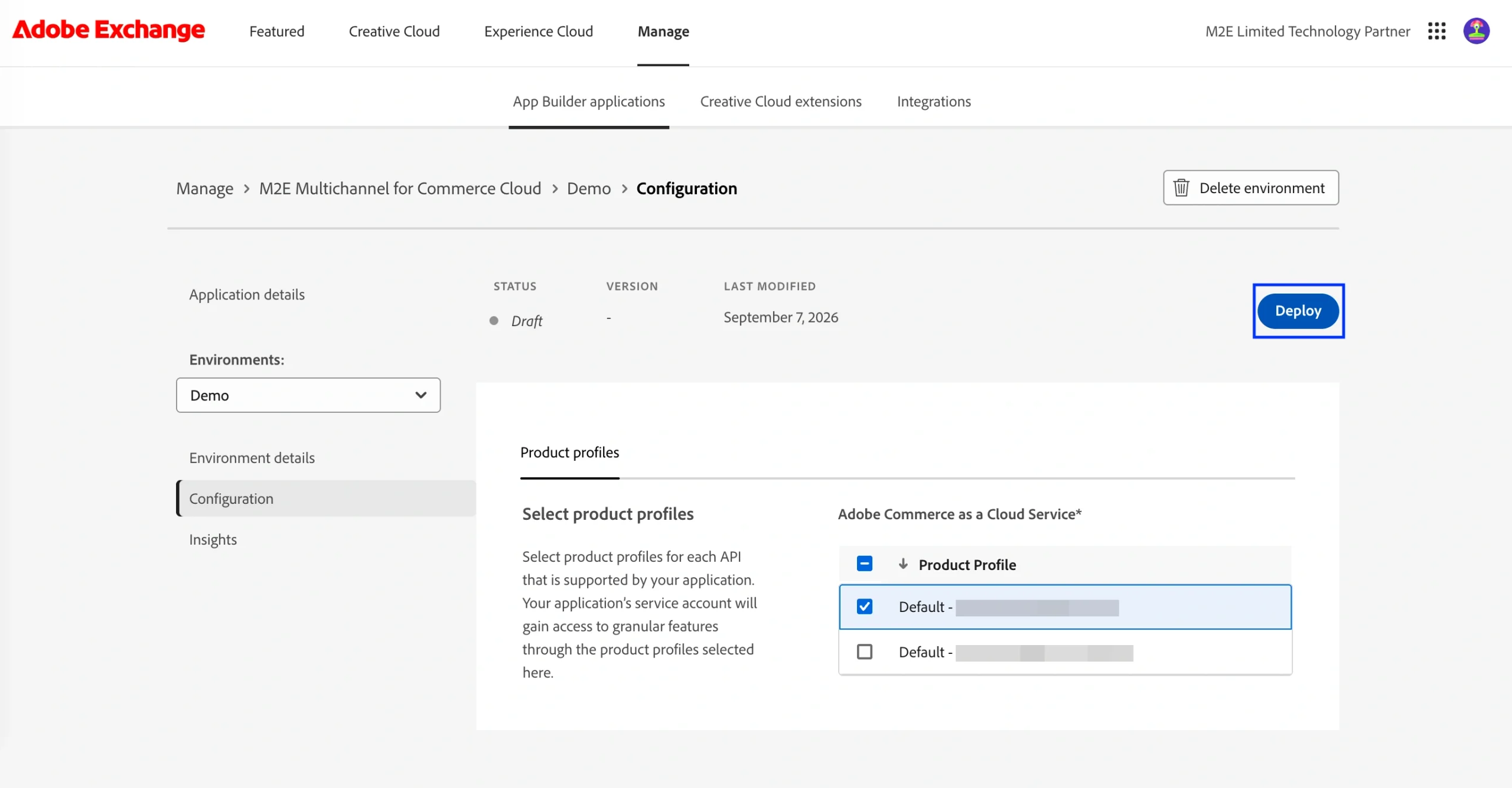
Task: Click the sort arrow beside Product Profile
Action: [903, 564]
